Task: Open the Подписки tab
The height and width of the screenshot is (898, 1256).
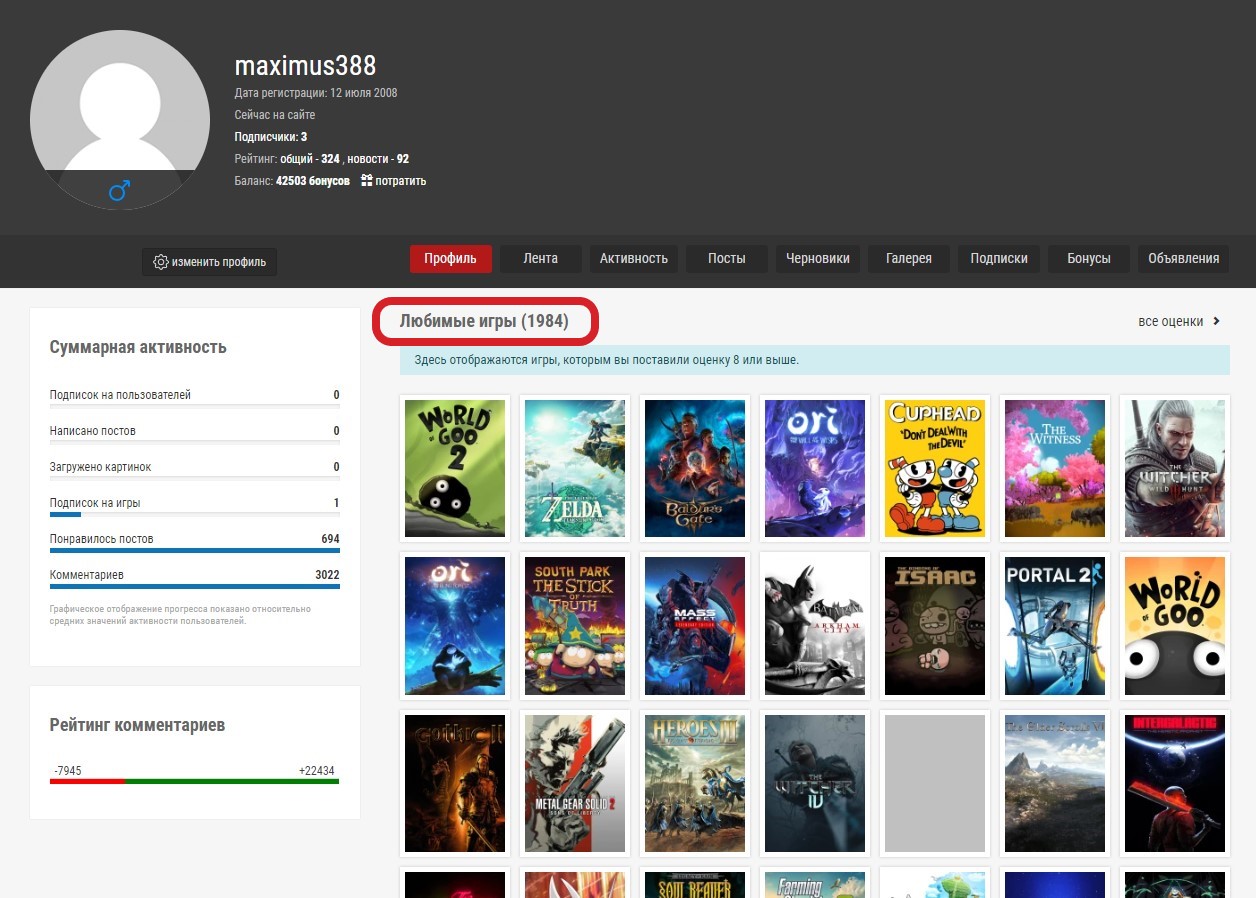Action: point(999,258)
